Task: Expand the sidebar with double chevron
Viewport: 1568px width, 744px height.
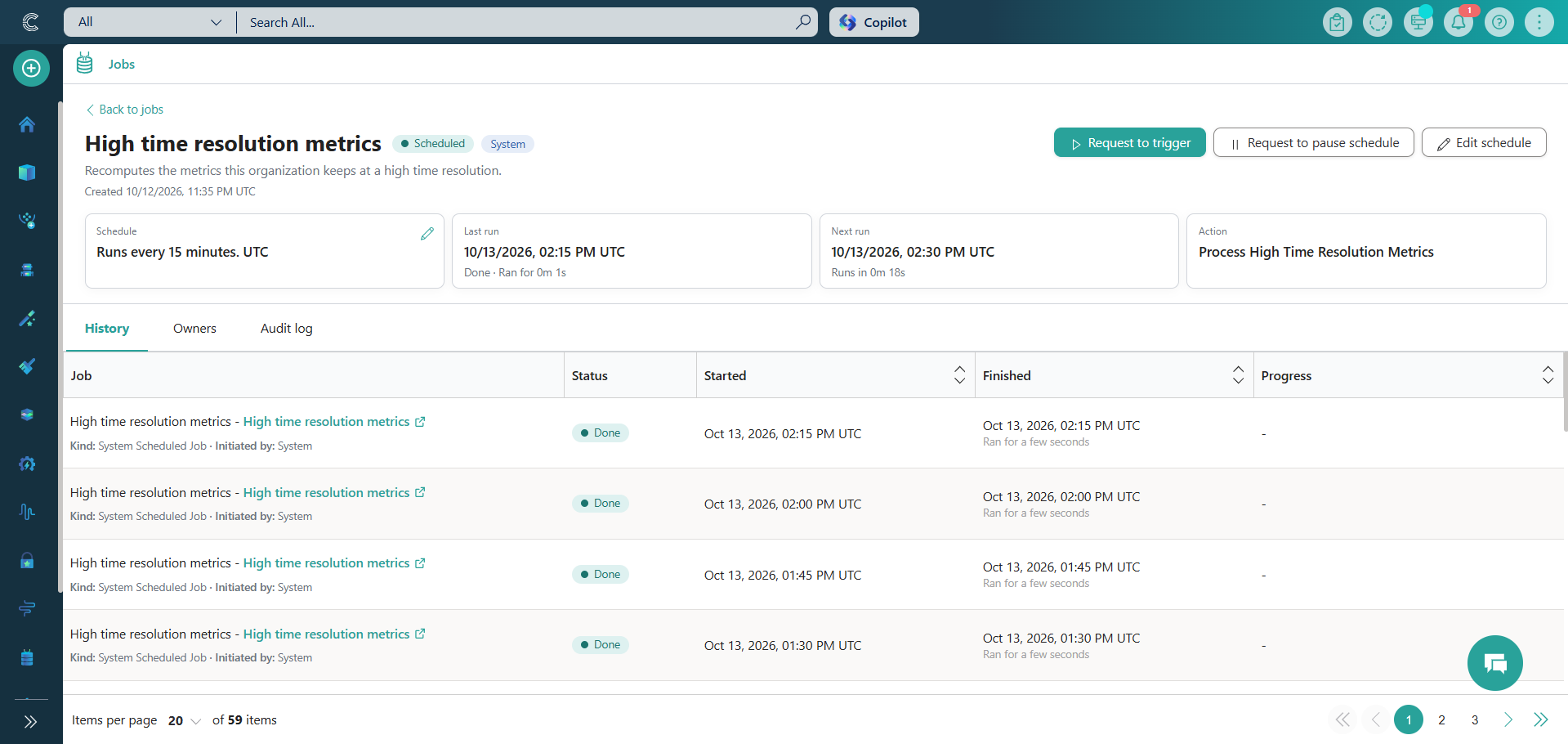Action: coord(30,721)
